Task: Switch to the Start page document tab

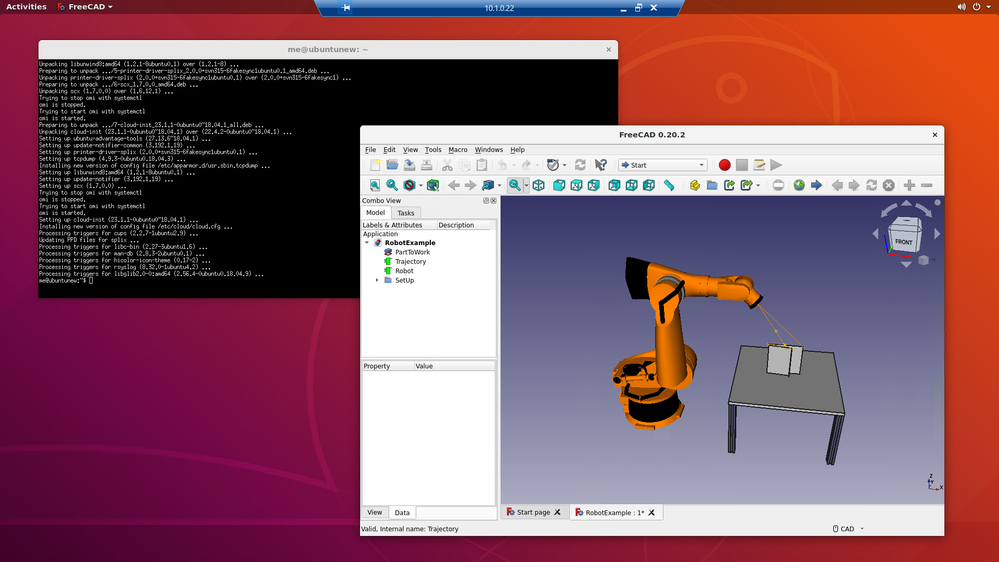Action: (x=533, y=512)
